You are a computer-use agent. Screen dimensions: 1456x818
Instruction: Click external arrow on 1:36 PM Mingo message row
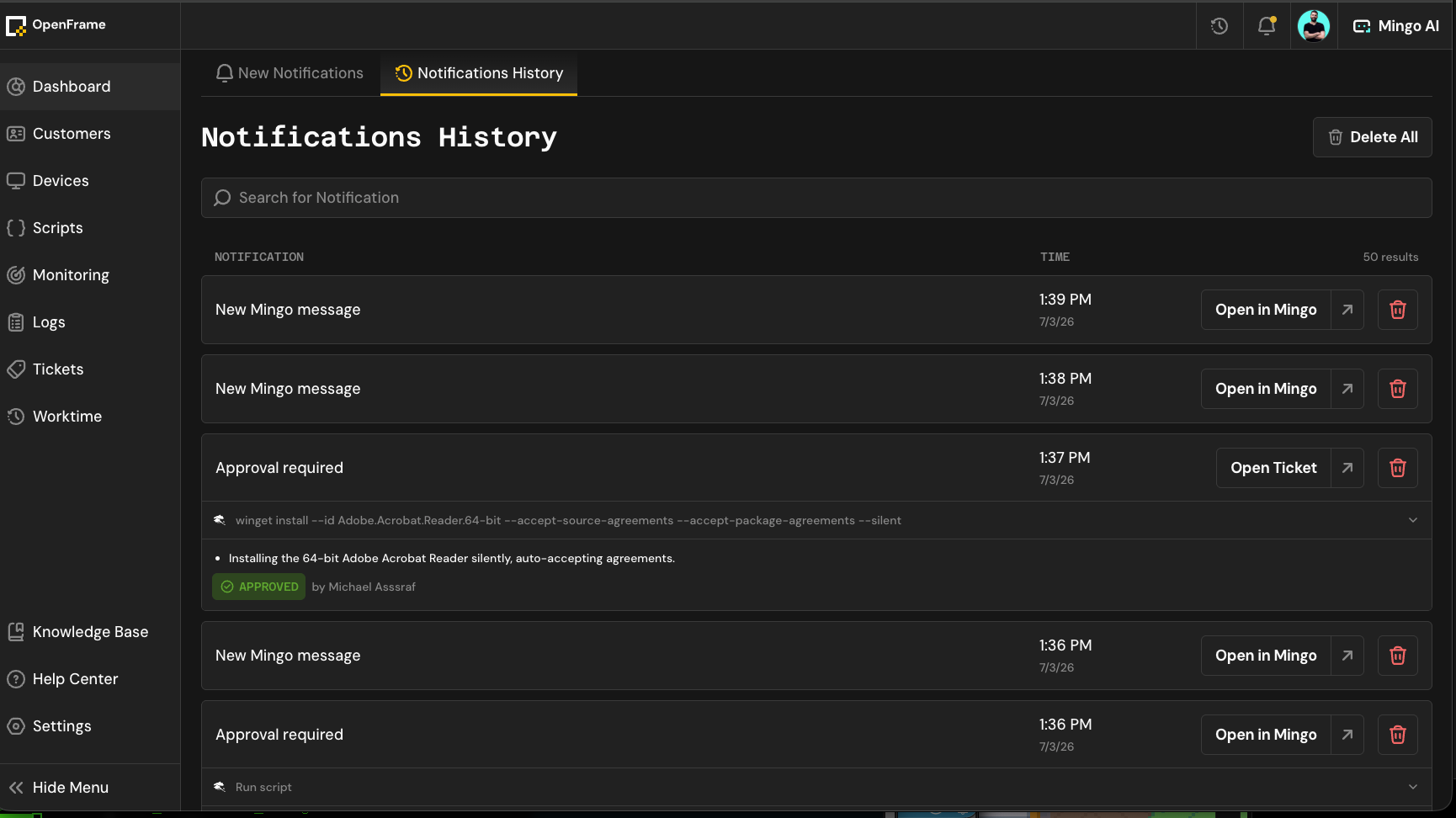pyautogui.click(x=1347, y=656)
